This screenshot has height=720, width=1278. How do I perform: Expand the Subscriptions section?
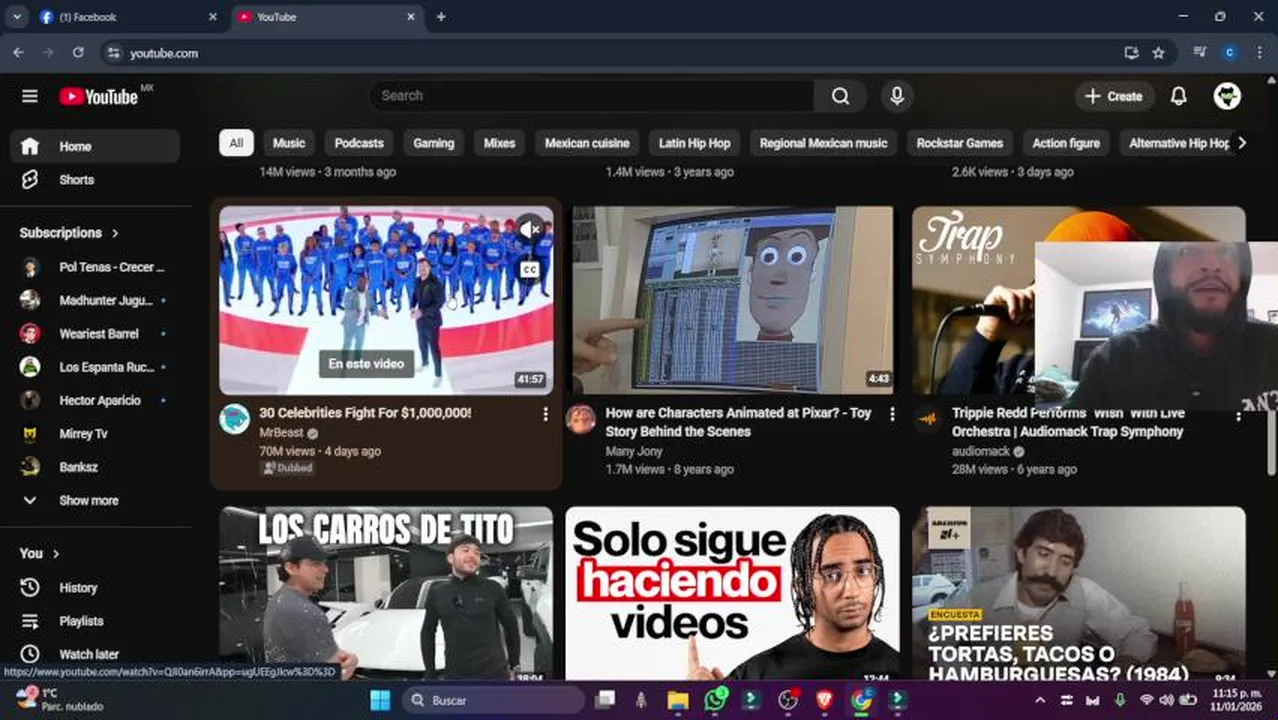point(69,233)
